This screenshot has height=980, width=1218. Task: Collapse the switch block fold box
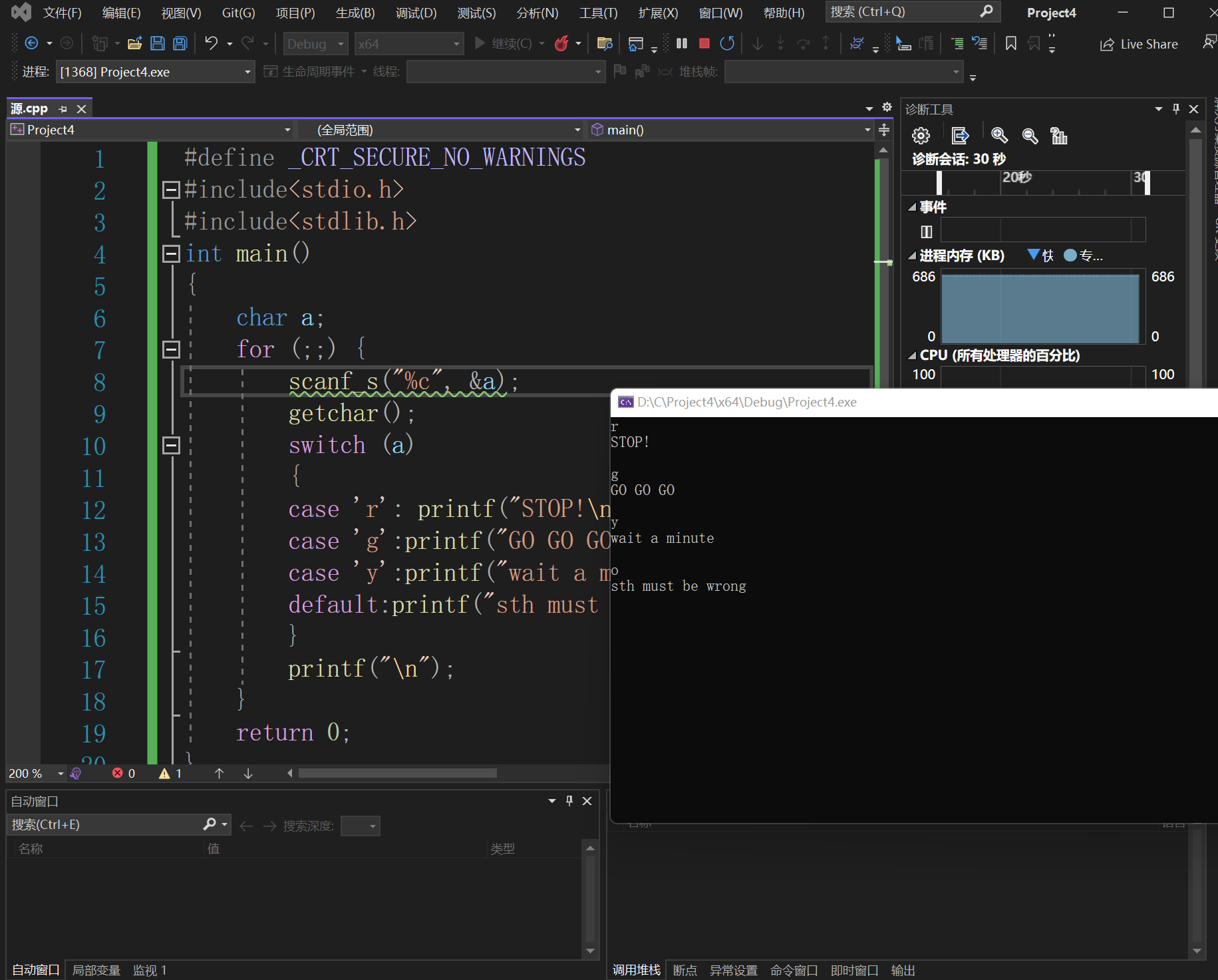pos(171,445)
